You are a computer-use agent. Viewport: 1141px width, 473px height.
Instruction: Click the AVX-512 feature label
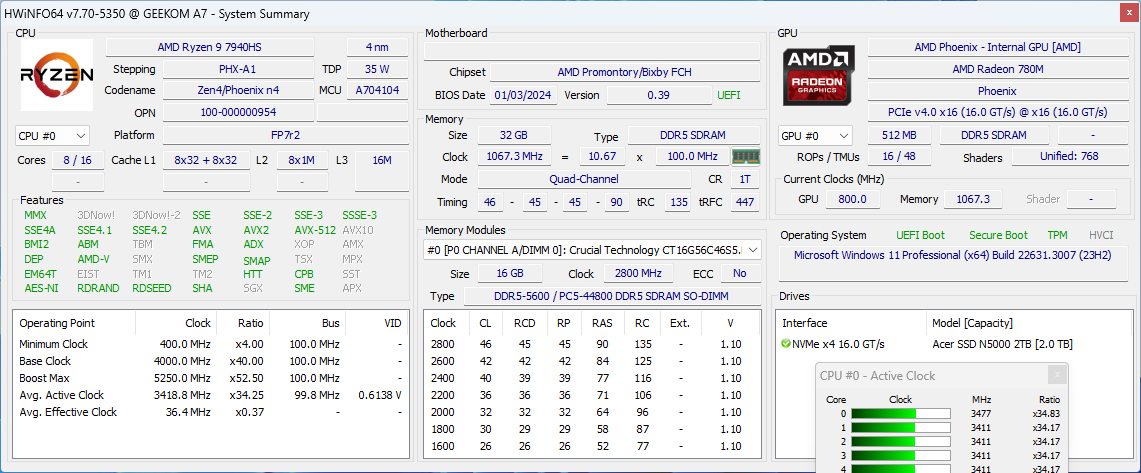[x=315, y=229]
